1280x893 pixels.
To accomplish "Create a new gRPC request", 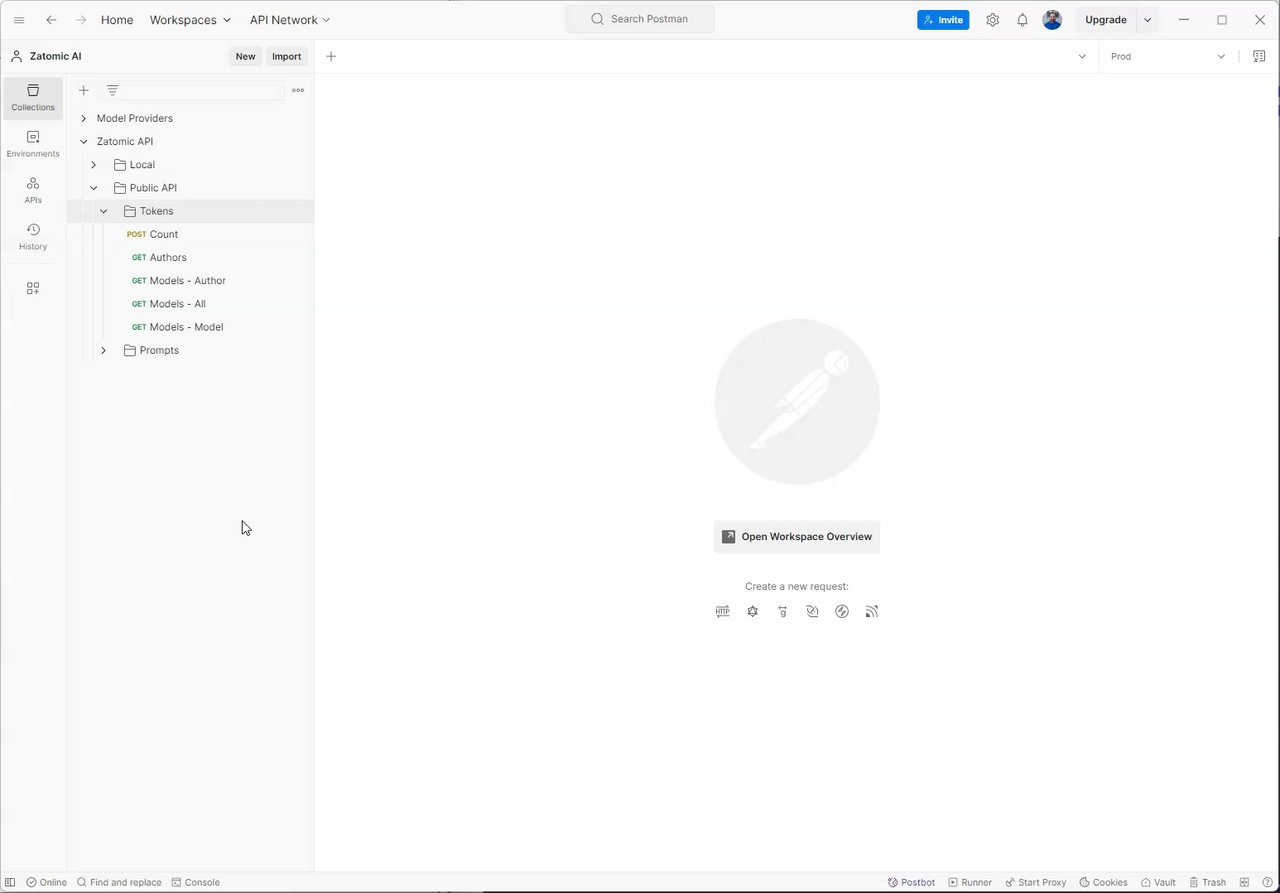I will (782, 611).
